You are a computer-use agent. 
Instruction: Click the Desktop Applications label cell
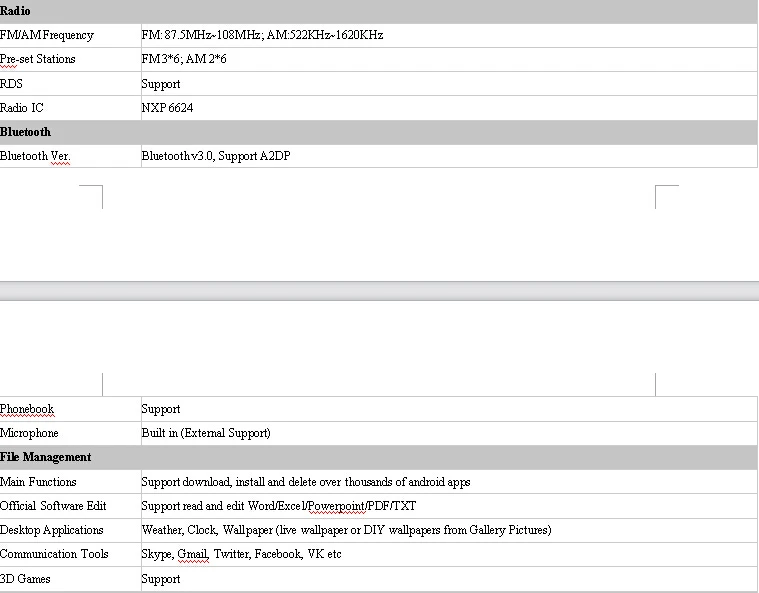70,530
